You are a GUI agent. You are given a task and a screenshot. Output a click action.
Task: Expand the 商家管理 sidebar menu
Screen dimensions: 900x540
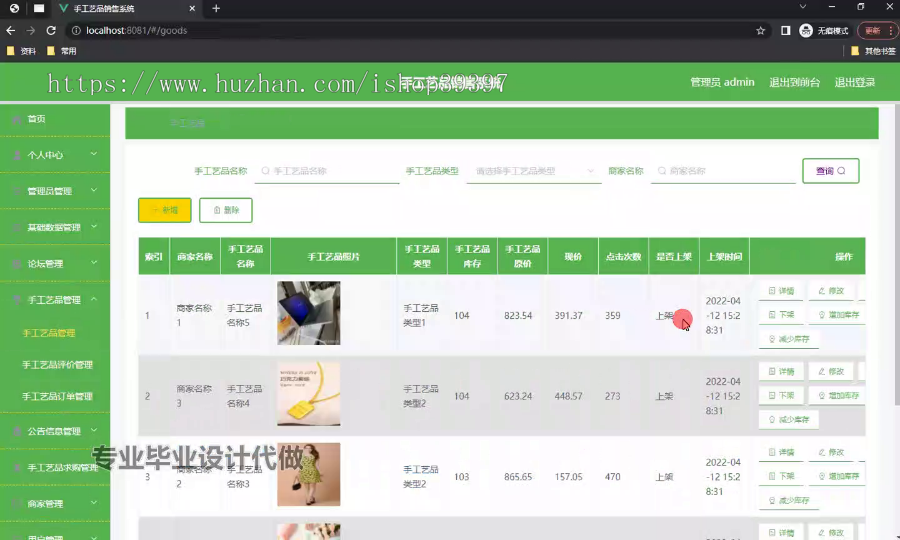pyautogui.click(x=55, y=503)
